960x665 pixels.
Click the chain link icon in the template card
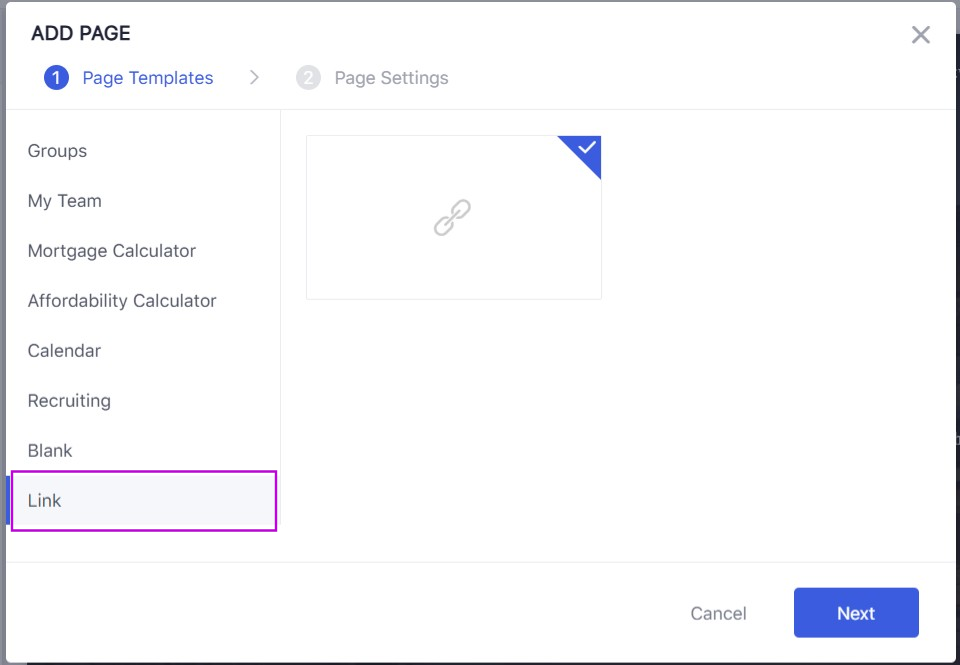pos(452,217)
